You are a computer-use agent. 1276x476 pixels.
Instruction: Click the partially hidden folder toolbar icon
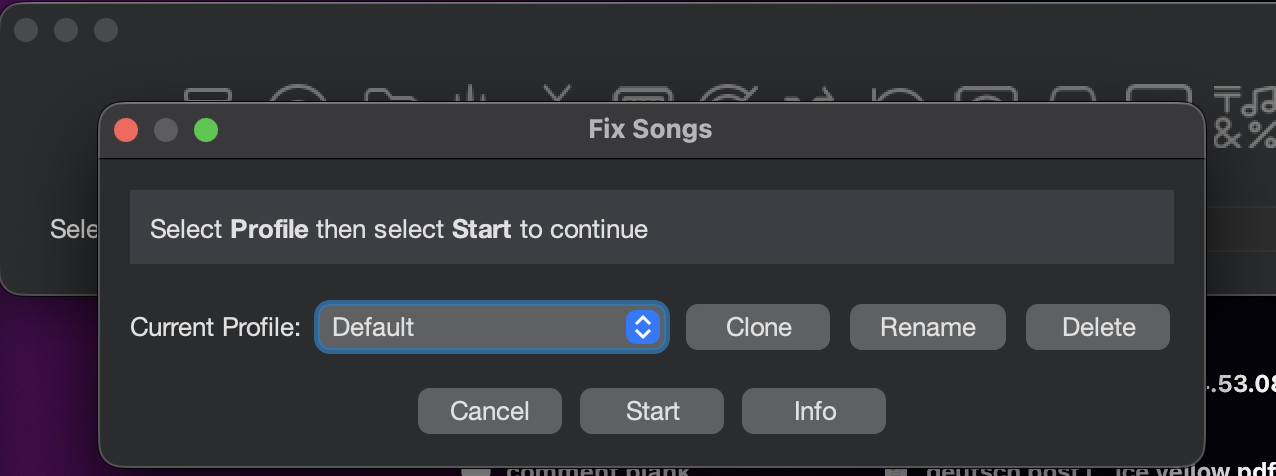click(x=390, y=96)
